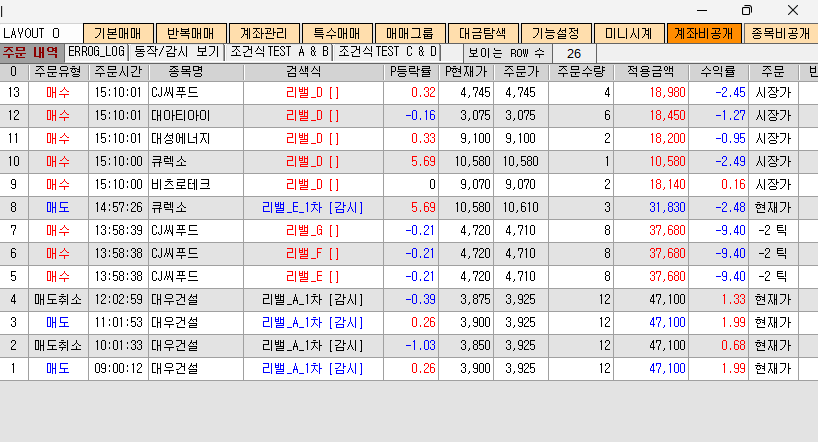
Task: Click current price 9,070 in P현재가 column
Action: (x=475, y=185)
